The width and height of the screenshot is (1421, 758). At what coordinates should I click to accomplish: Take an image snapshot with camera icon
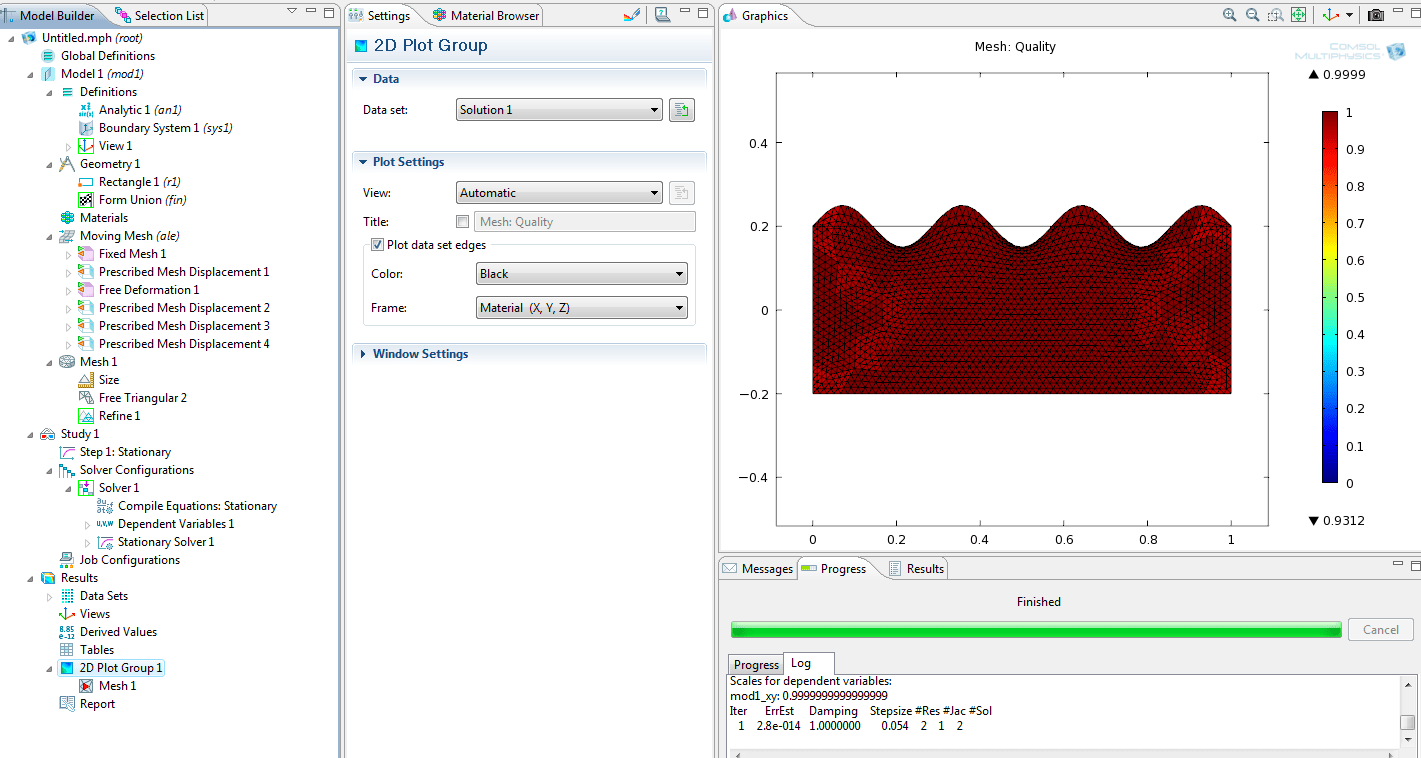[x=1377, y=15]
